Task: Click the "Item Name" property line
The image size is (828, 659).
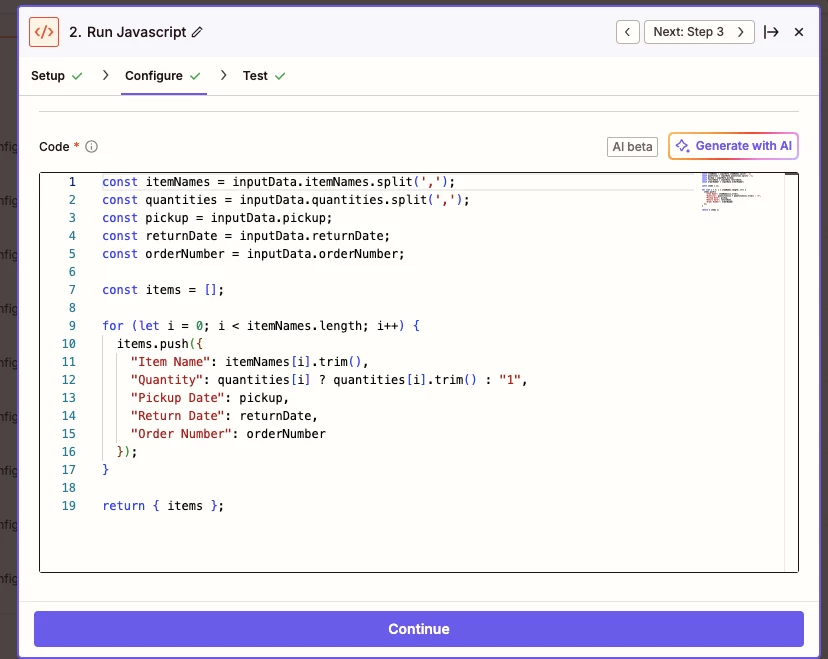Action: pyautogui.click(x=249, y=362)
